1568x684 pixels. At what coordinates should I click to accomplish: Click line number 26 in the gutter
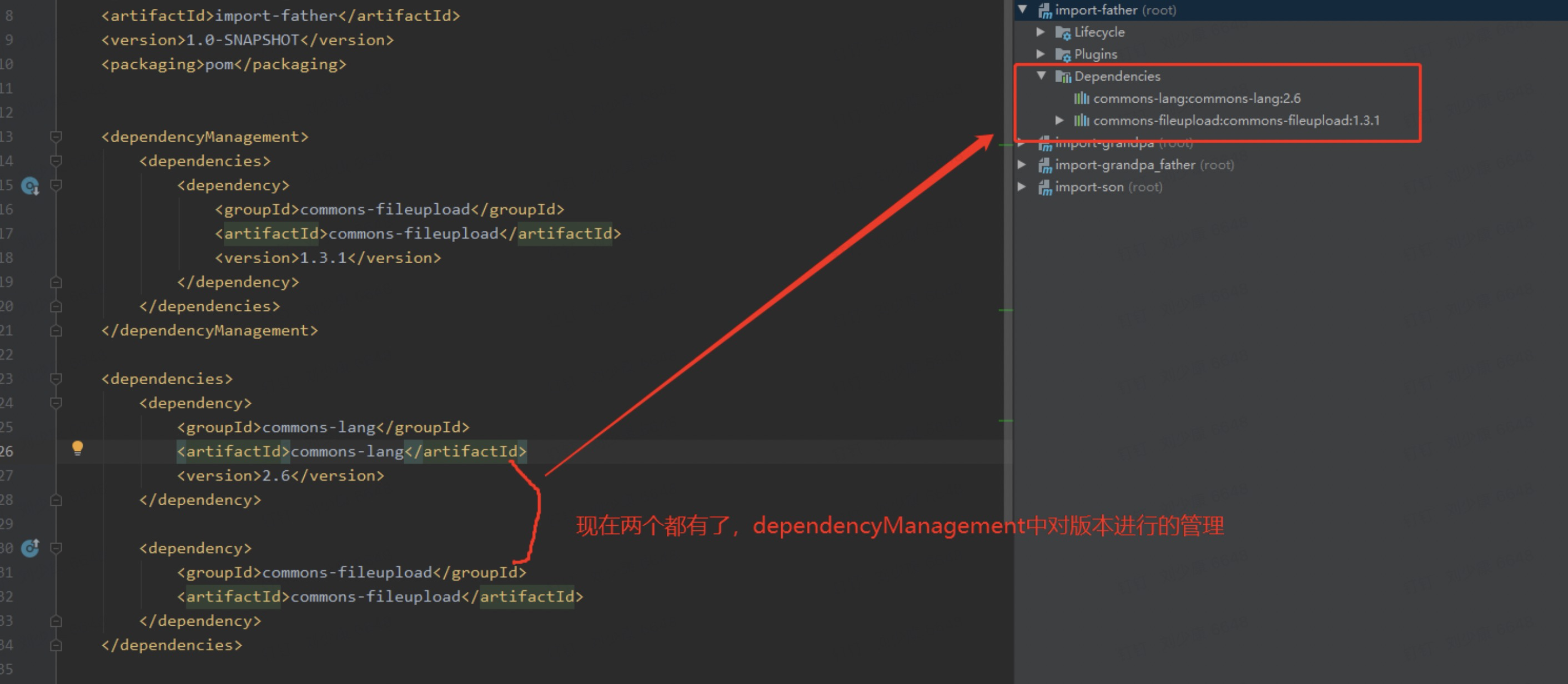tap(8, 450)
